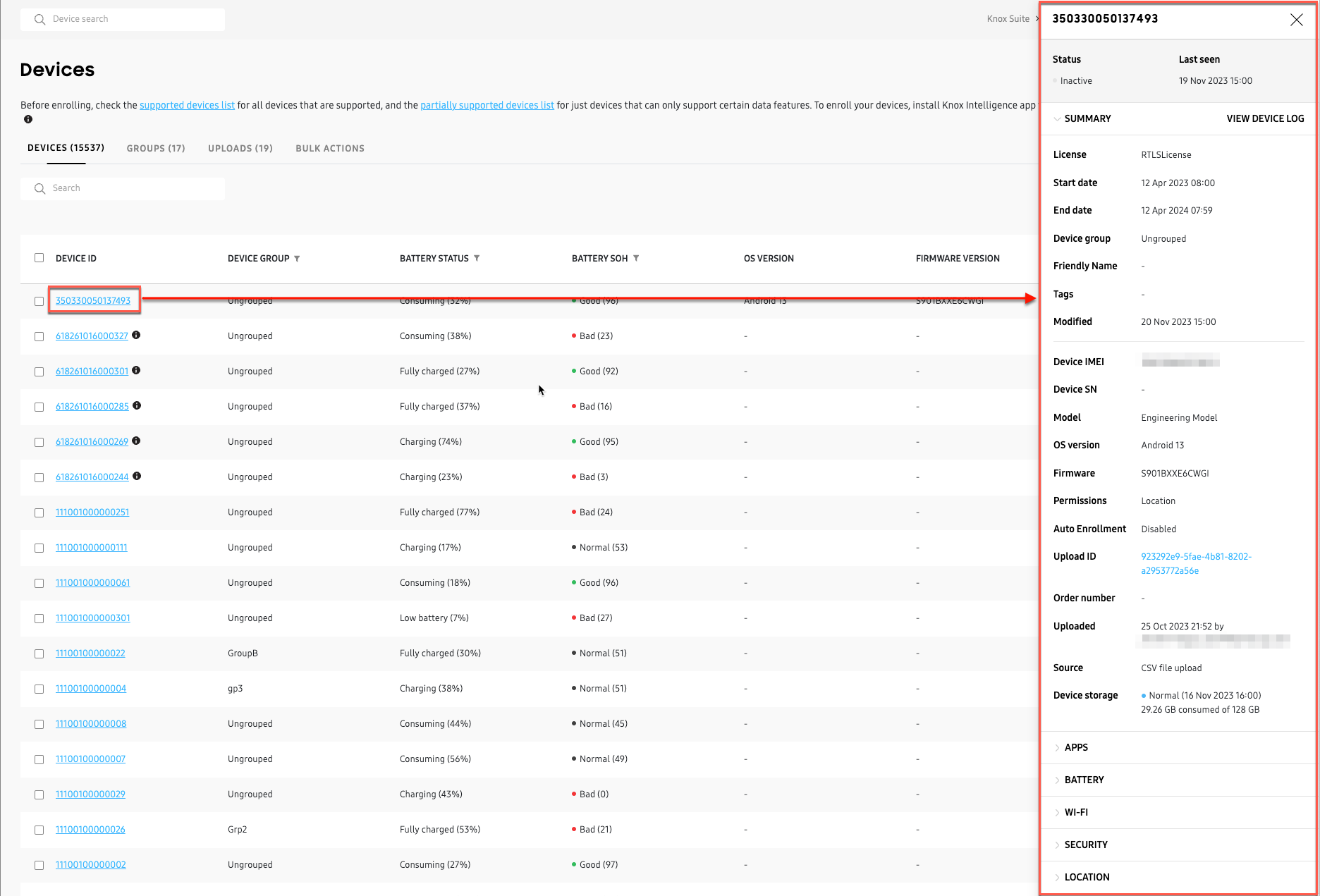Expand the APPS section
The width and height of the screenshot is (1320, 896).
tap(1070, 747)
